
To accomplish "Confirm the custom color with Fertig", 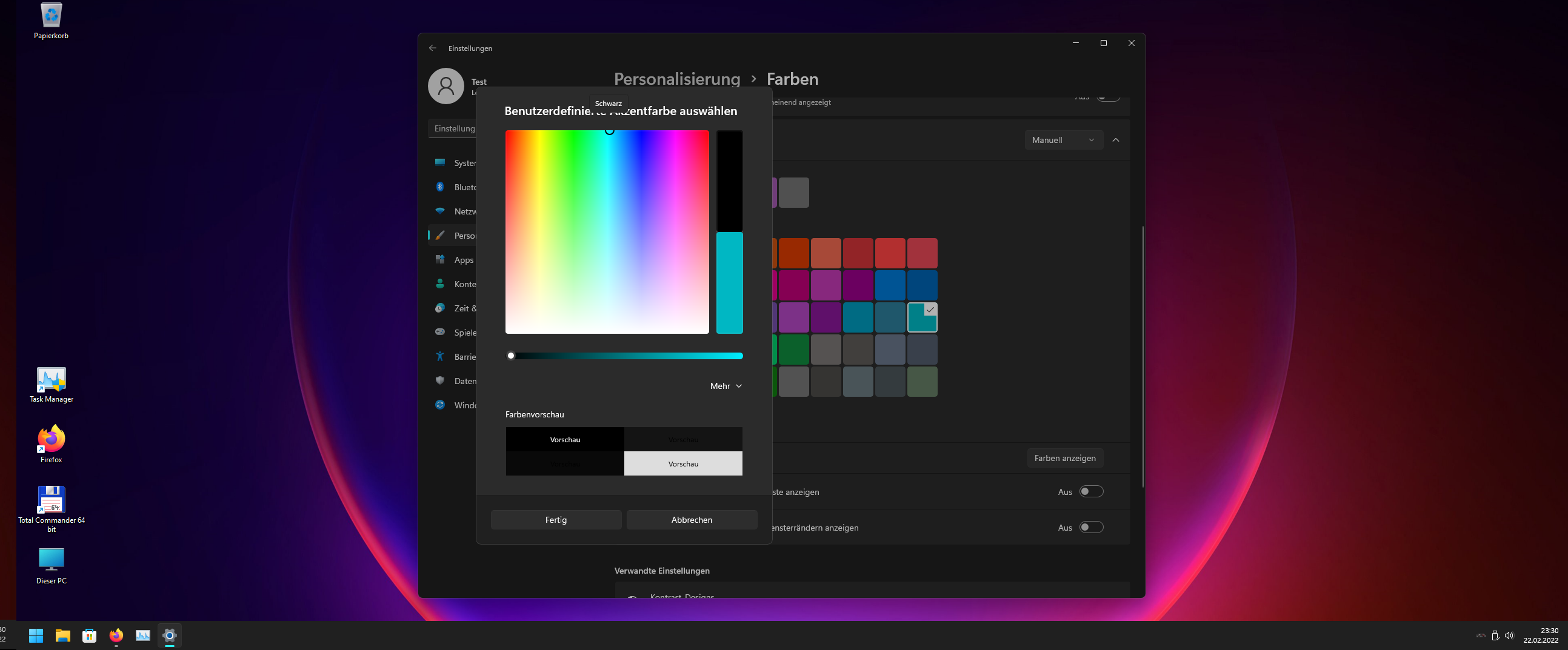I will point(556,520).
